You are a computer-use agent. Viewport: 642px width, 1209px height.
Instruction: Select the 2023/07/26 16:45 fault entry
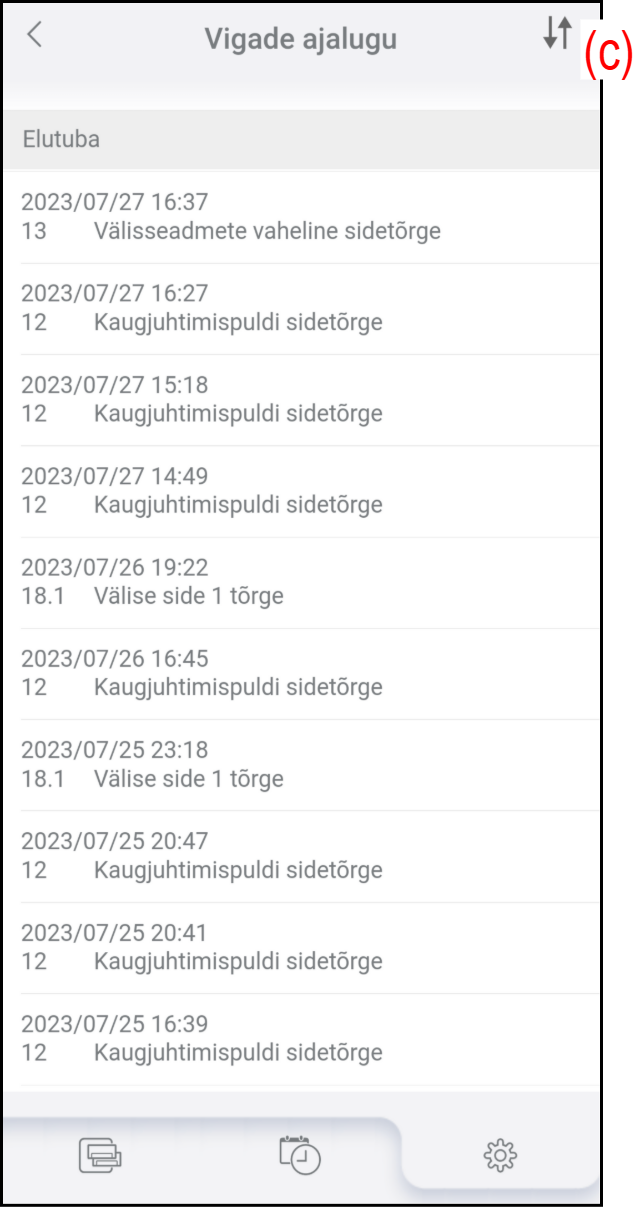click(300, 673)
